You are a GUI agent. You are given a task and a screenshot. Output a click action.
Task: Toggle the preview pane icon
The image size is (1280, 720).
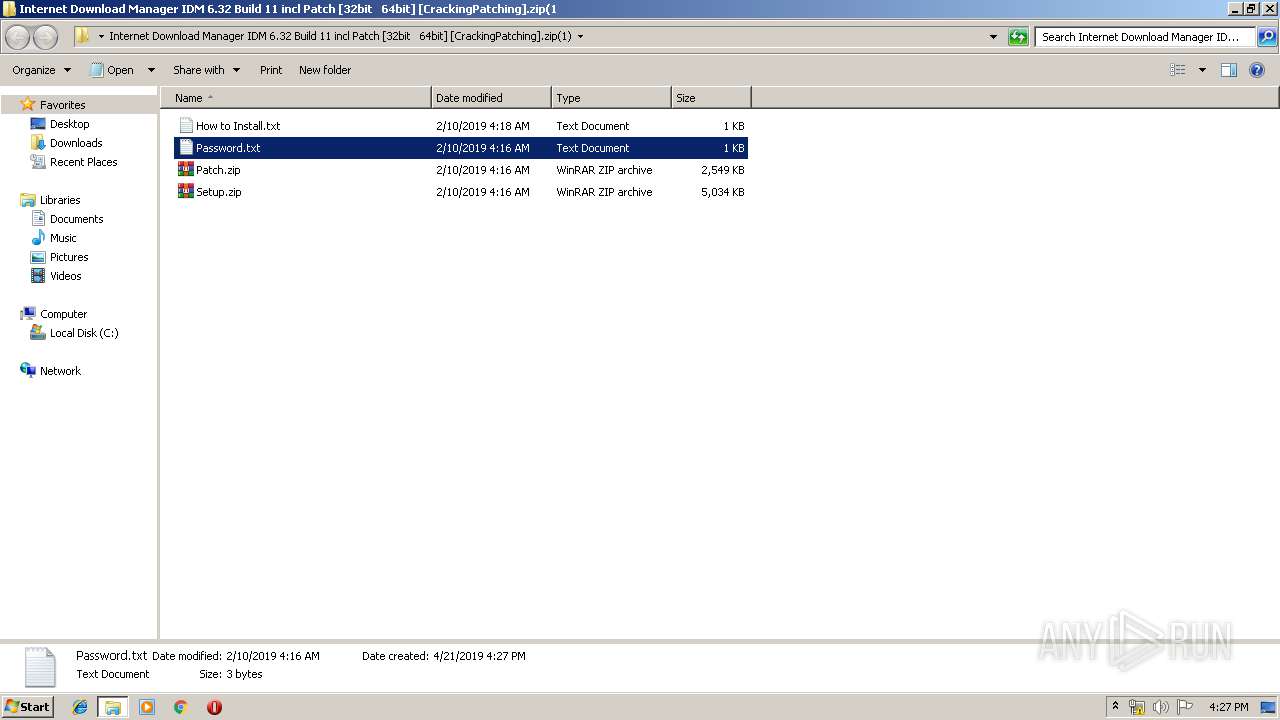1229,70
